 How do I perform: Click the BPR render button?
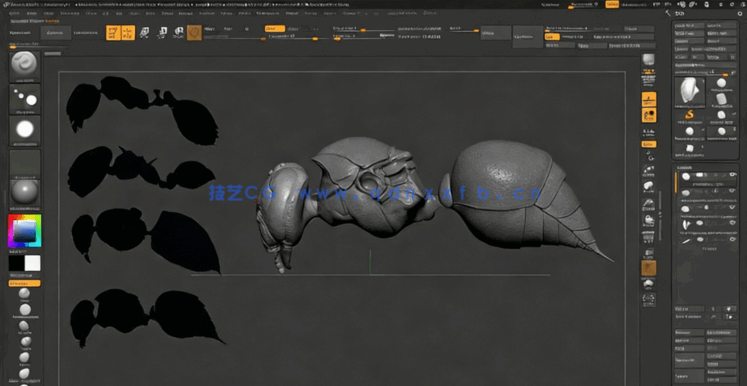(648, 60)
